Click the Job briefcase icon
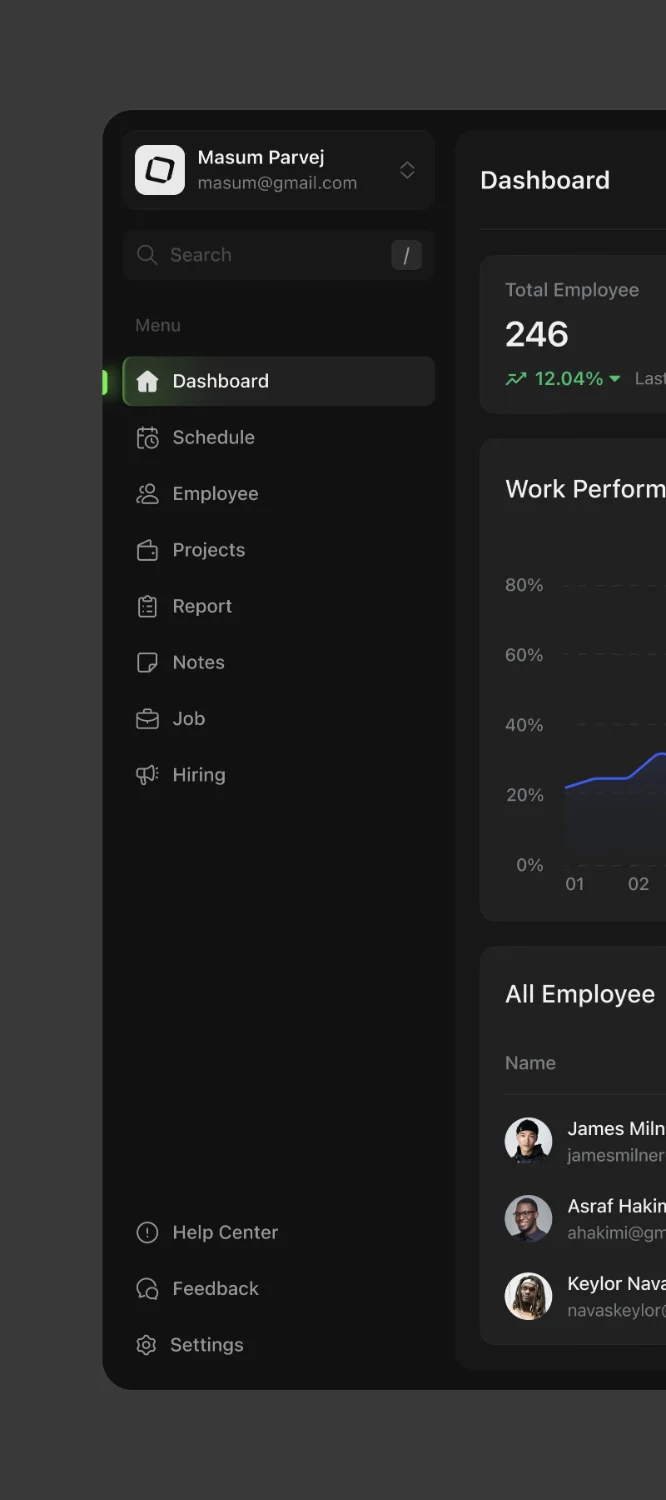 [x=147, y=719]
